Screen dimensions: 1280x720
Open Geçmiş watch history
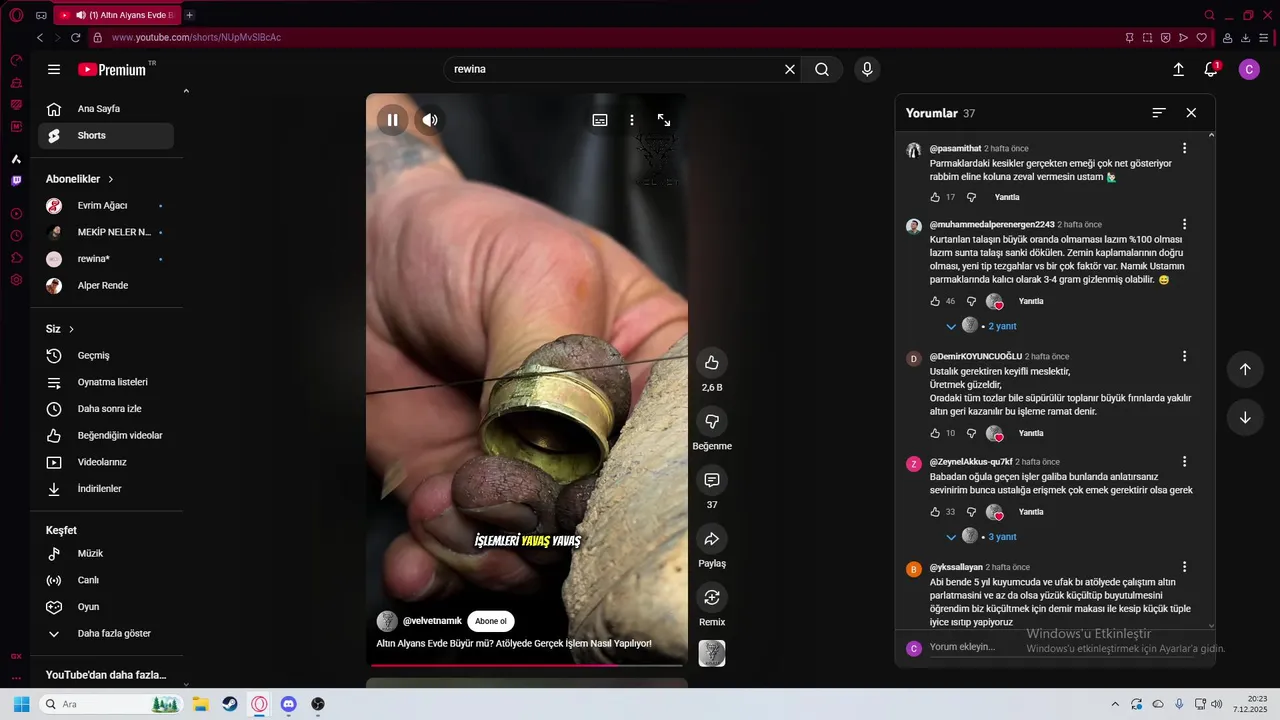(x=106, y=356)
